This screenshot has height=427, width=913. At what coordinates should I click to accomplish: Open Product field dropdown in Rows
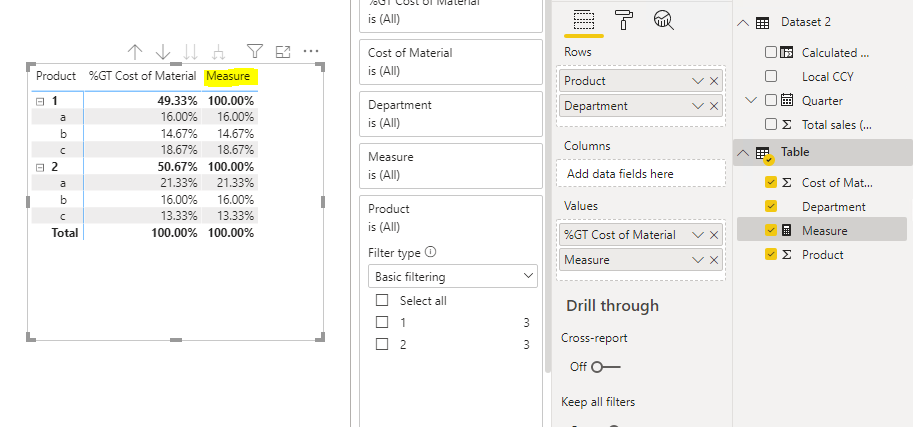pos(698,81)
